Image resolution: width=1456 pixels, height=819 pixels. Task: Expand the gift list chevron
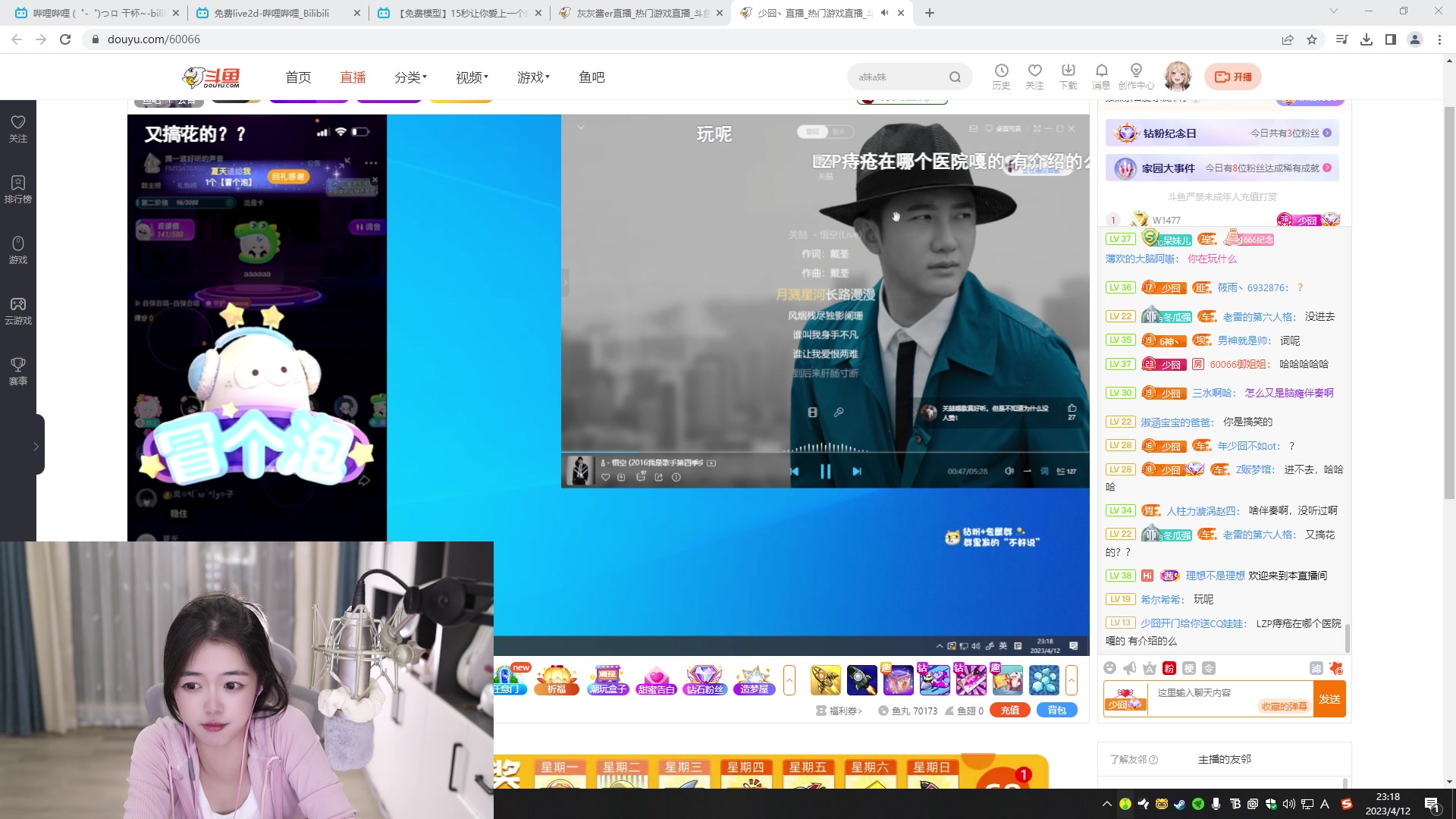pyautogui.click(x=1072, y=680)
